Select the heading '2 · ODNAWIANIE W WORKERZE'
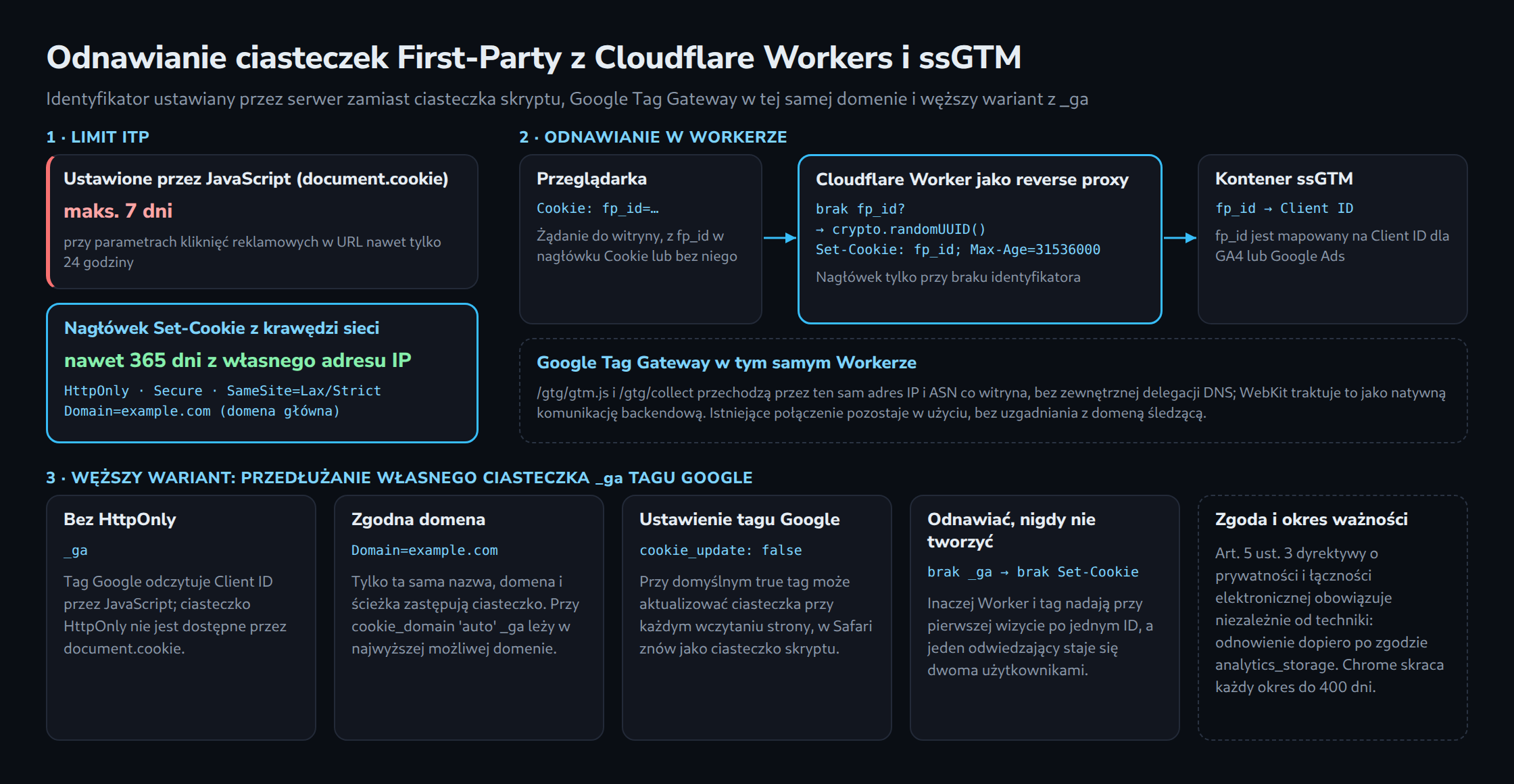This screenshot has width=1514, height=784. (653, 137)
